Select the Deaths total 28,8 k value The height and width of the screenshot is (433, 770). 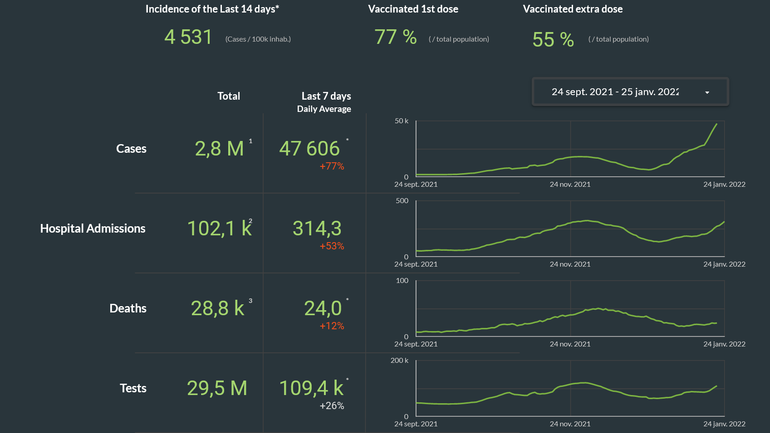pyautogui.click(x=218, y=308)
